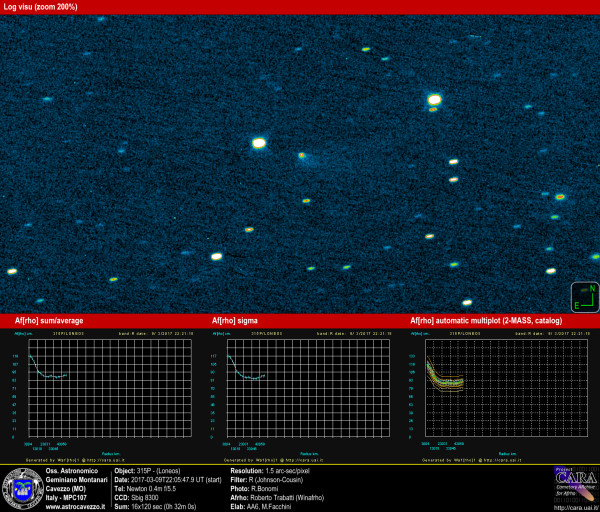
Task: Open the http://cara.uai.it link under CARA logo
Action: (x=576, y=508)
